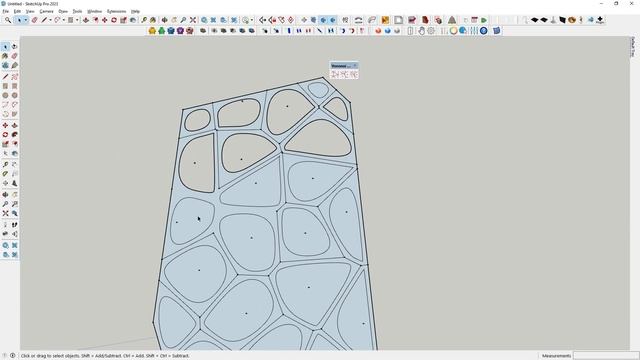Click Zoom Extents in top toolbar

point(193,20)
